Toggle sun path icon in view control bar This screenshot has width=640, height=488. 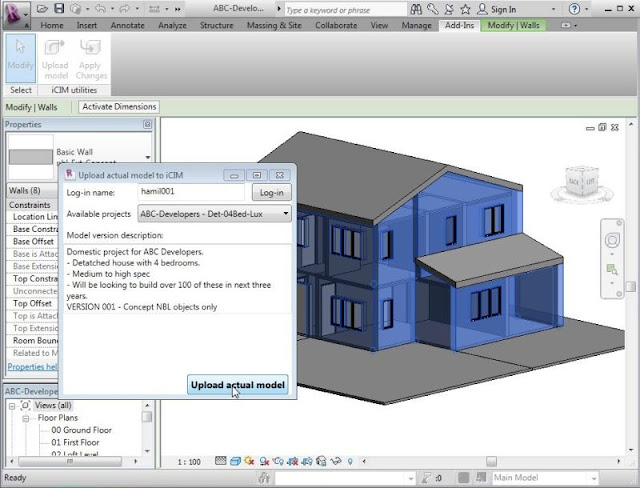click(249, 461)
